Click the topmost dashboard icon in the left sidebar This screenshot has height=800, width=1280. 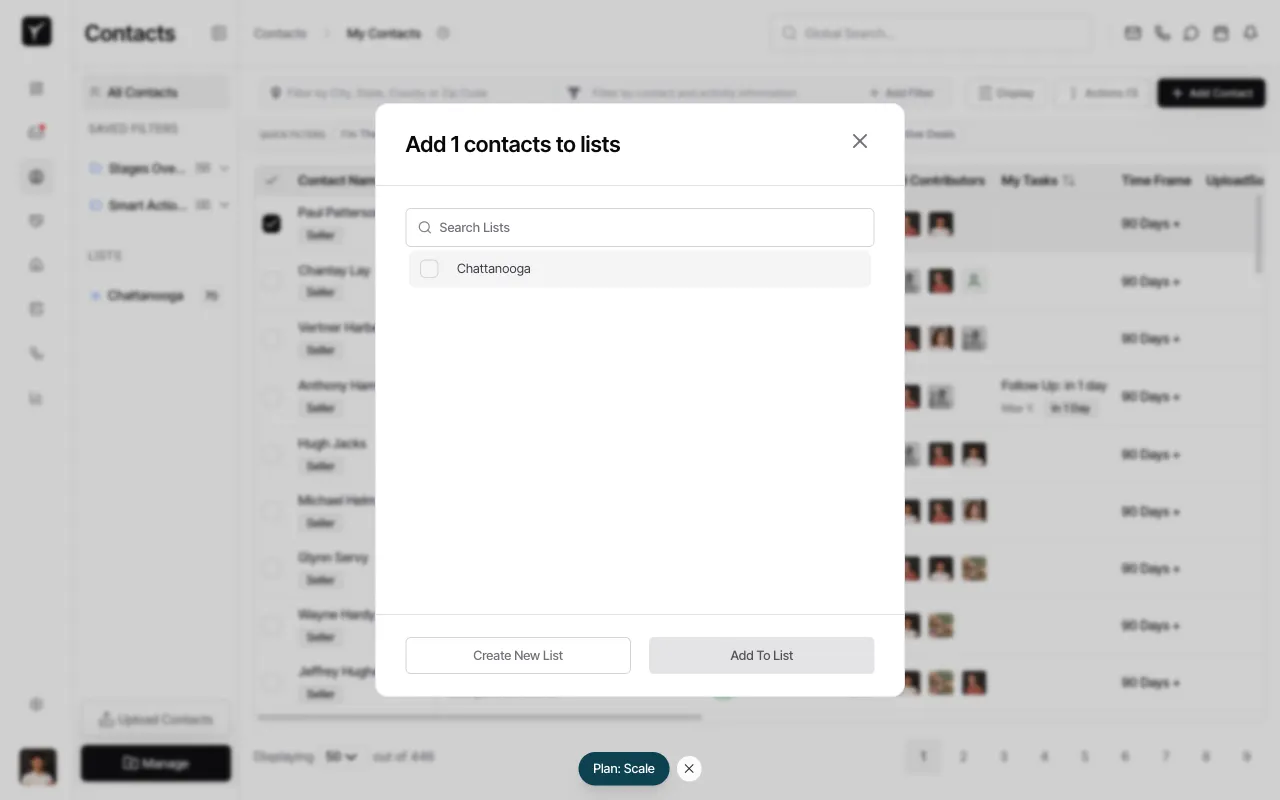[x=36, y=88]
